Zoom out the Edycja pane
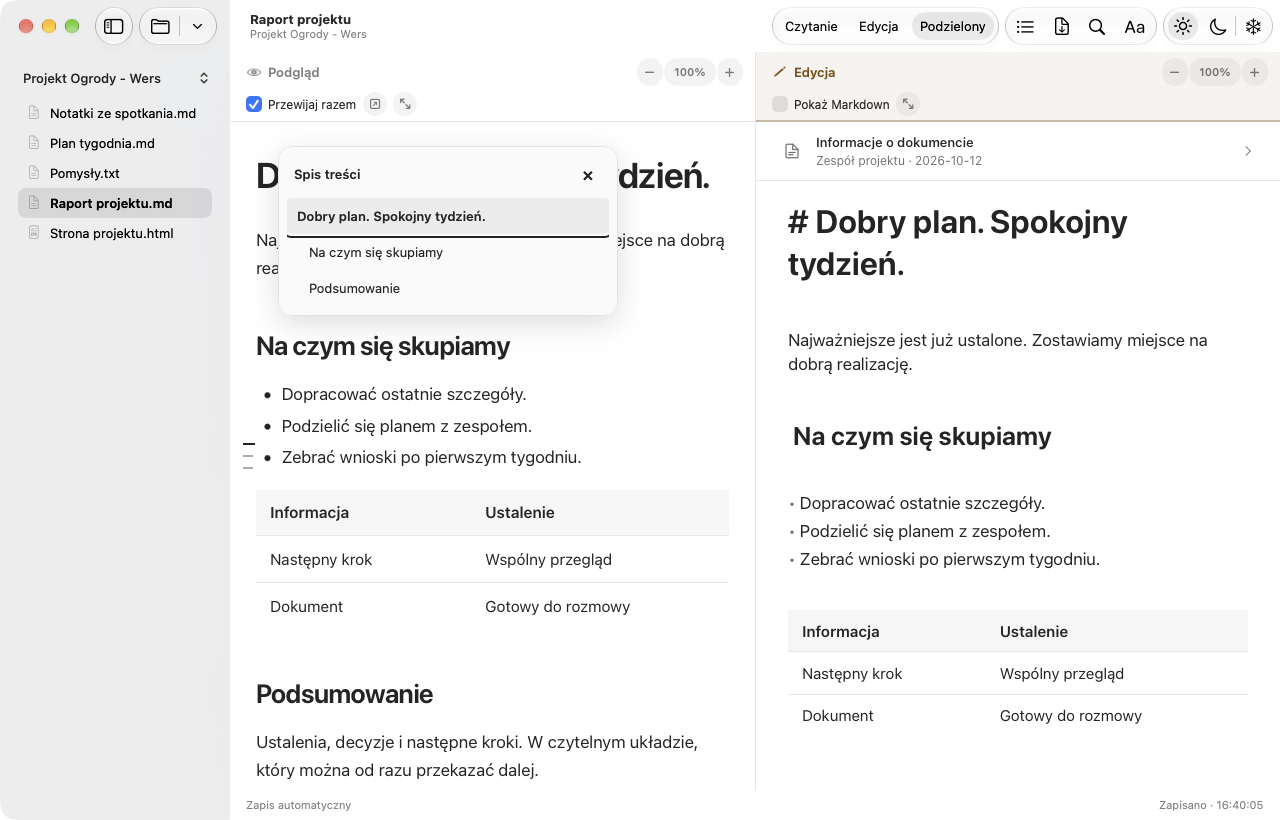1280x820 pixels. pos(1175,72)
